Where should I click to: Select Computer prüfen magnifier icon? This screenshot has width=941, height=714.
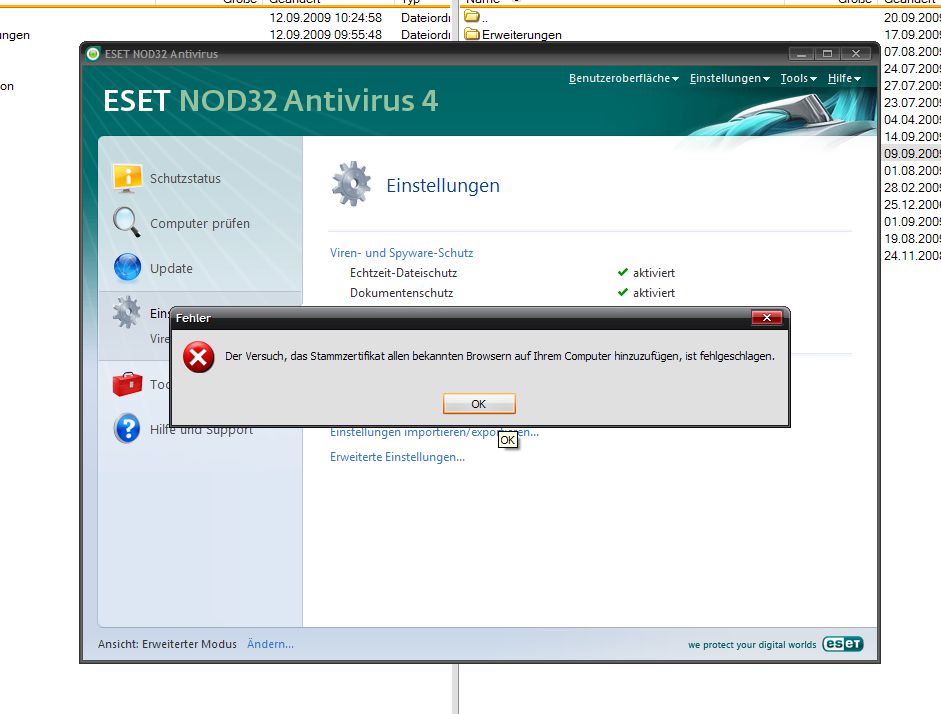pyautogui.click(x=127, y=223)
